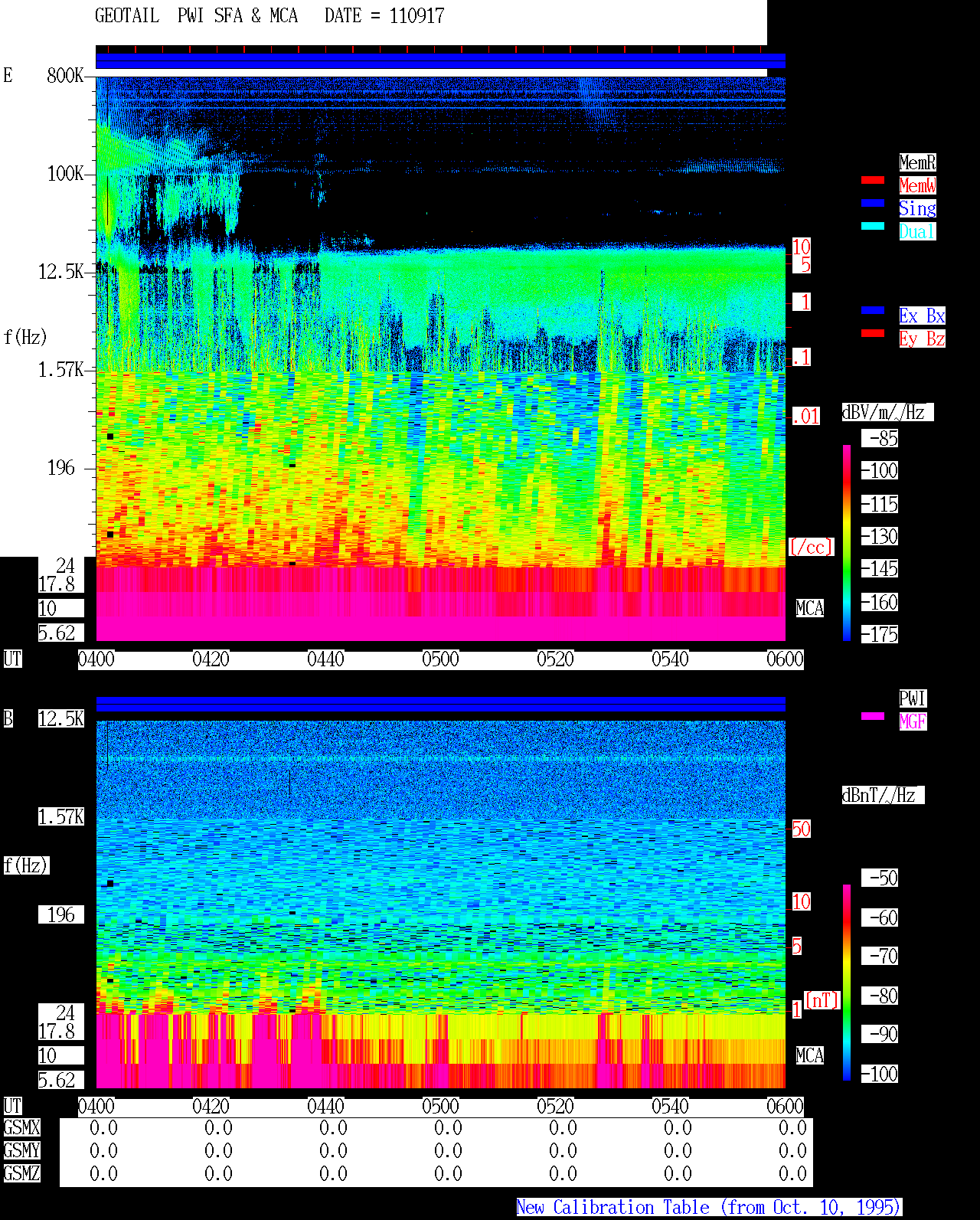Open the New Calibration Table link
Image resolution: width=980 pixels, height=1220 pixels.
709,1208
